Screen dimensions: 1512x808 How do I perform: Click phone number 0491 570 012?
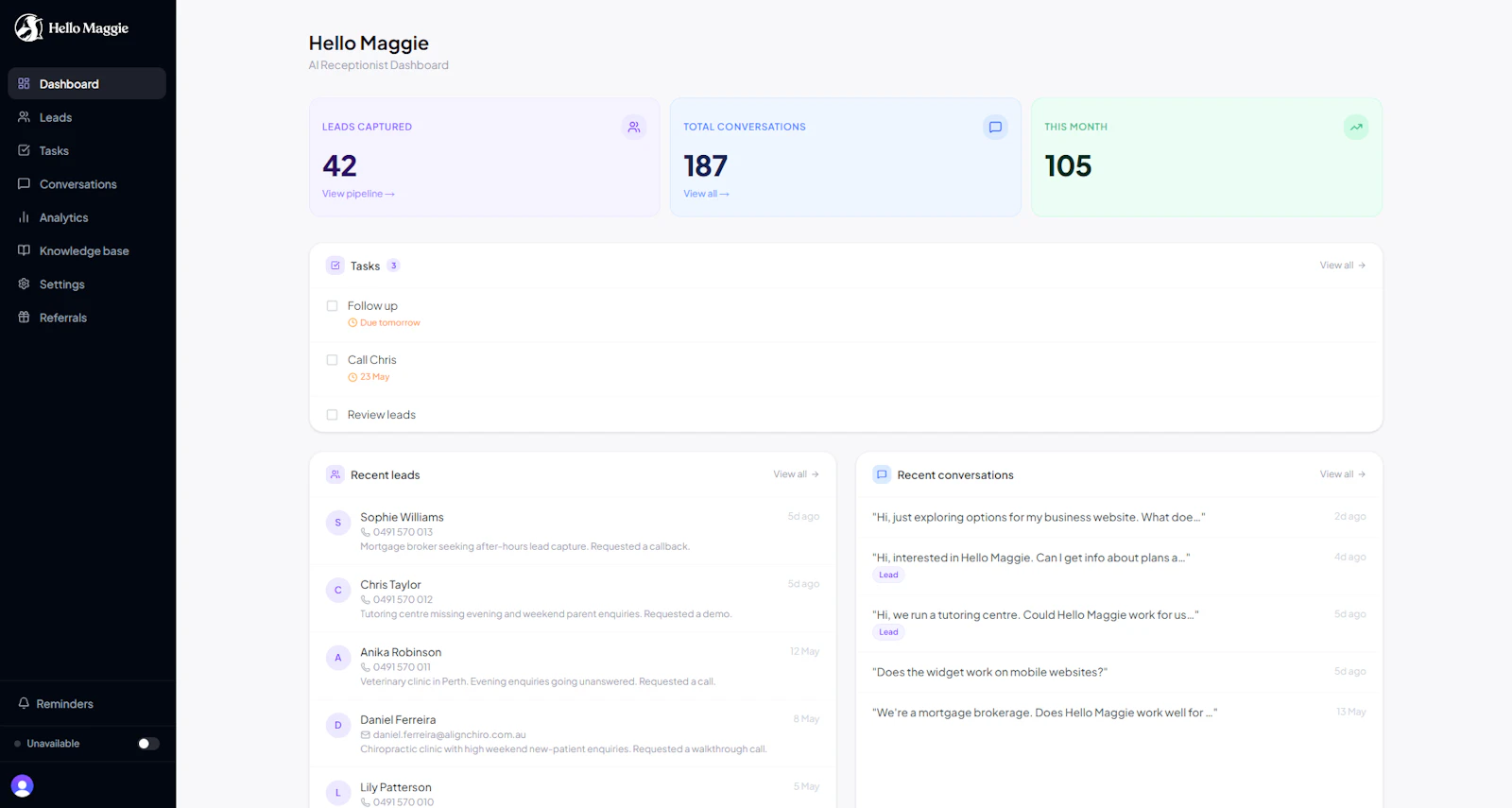403,600
